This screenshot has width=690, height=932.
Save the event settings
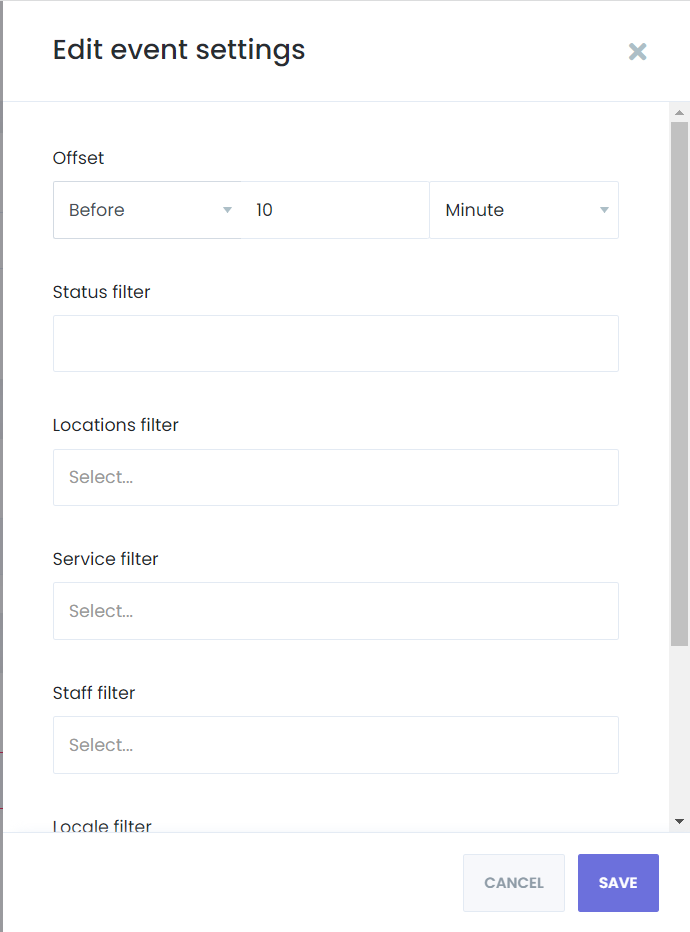618,883
